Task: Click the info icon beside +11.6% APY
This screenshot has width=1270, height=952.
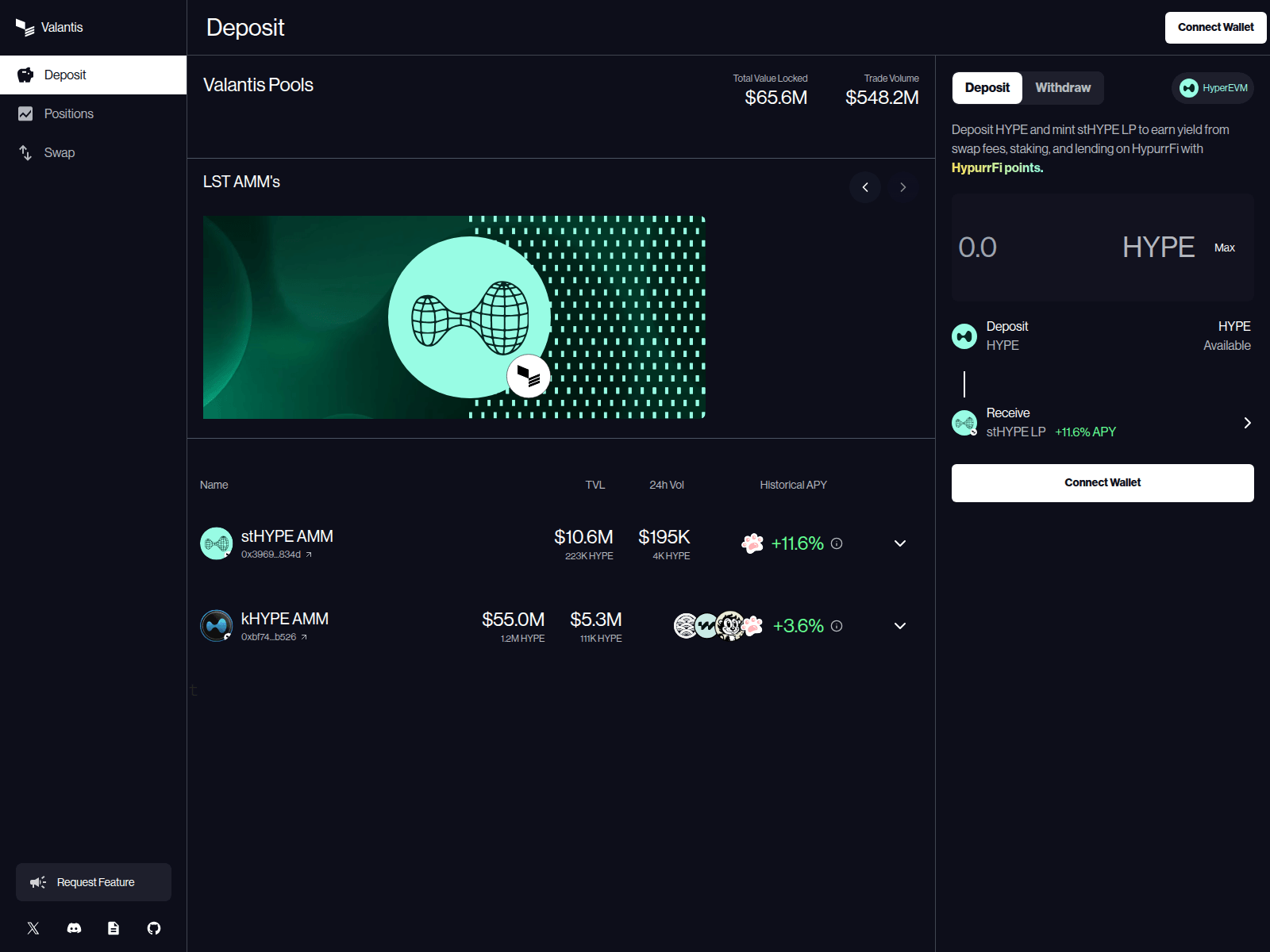Action: (837, 543)
